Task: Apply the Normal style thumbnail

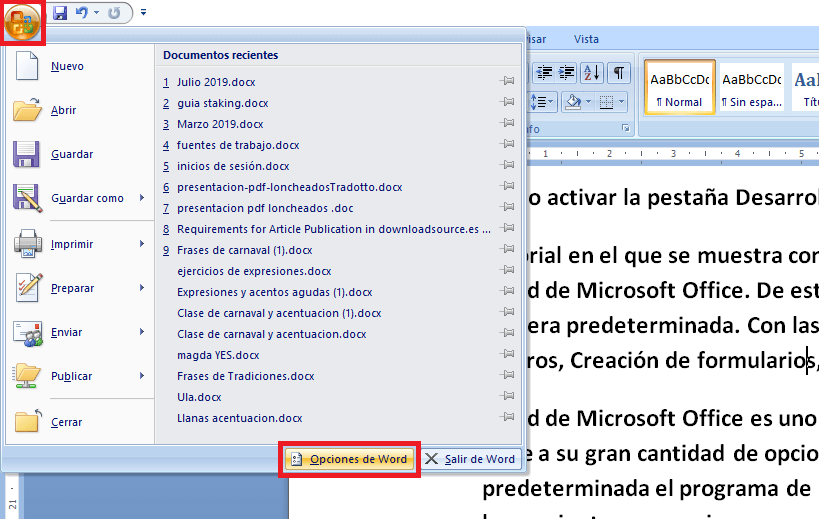Action: pyautogui.click(x=680, y=87)
